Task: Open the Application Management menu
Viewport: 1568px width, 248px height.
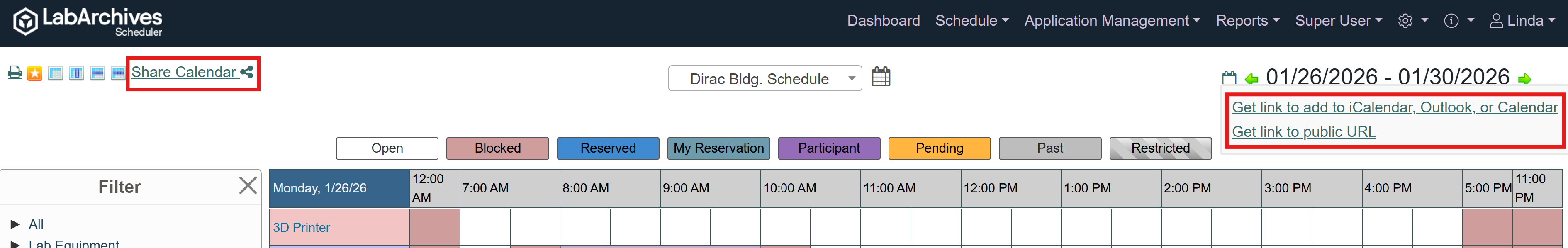Action: [1112, 21]
